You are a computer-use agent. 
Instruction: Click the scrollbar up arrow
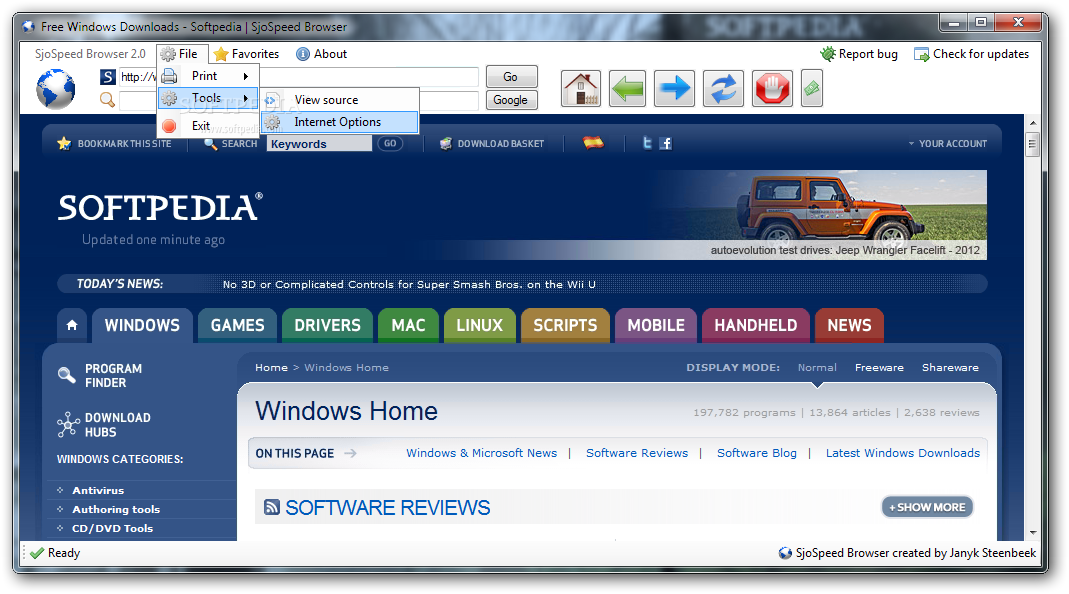click(x=1033, y=123)
